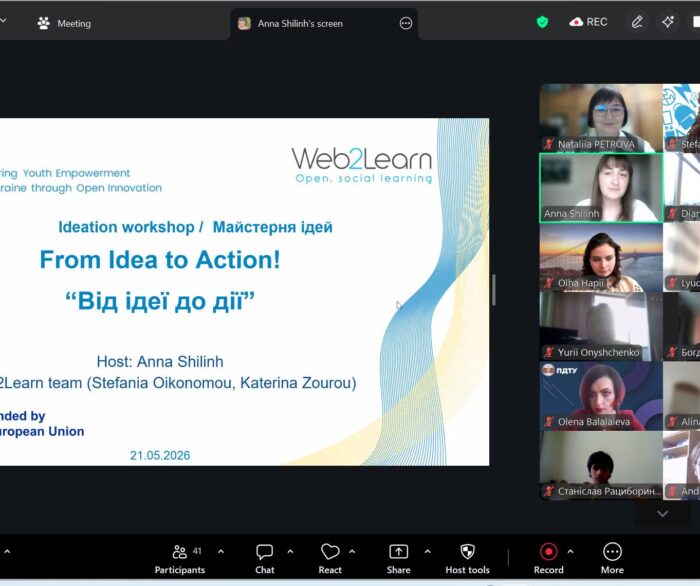Select Anna Shilinh's video tile
This screenshot has height=586, width=700.
point(601,187)
